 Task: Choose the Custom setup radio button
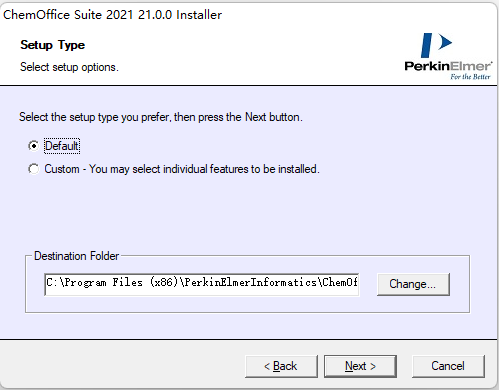(x=34, y=169)
